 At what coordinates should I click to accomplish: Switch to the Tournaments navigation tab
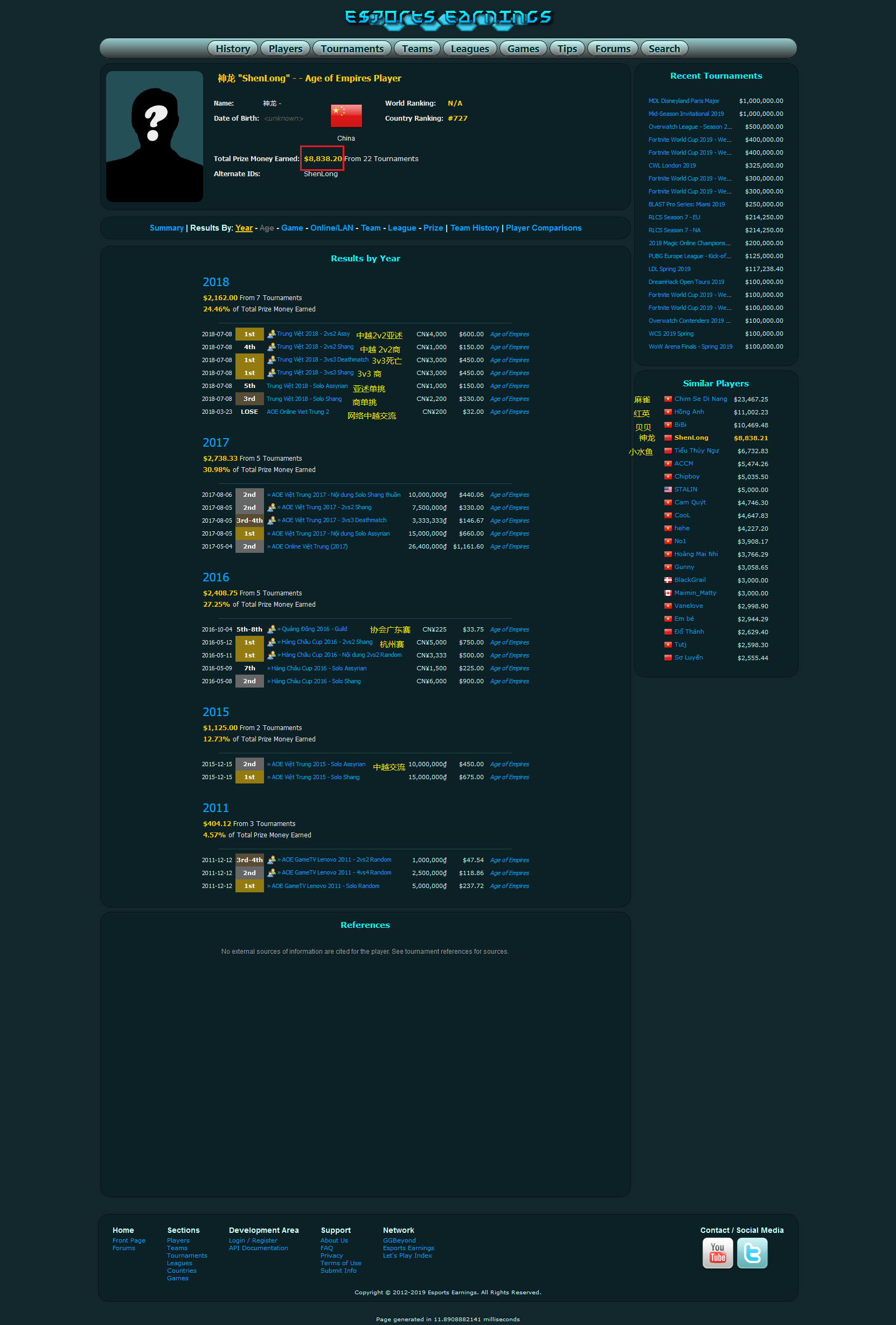352,48
